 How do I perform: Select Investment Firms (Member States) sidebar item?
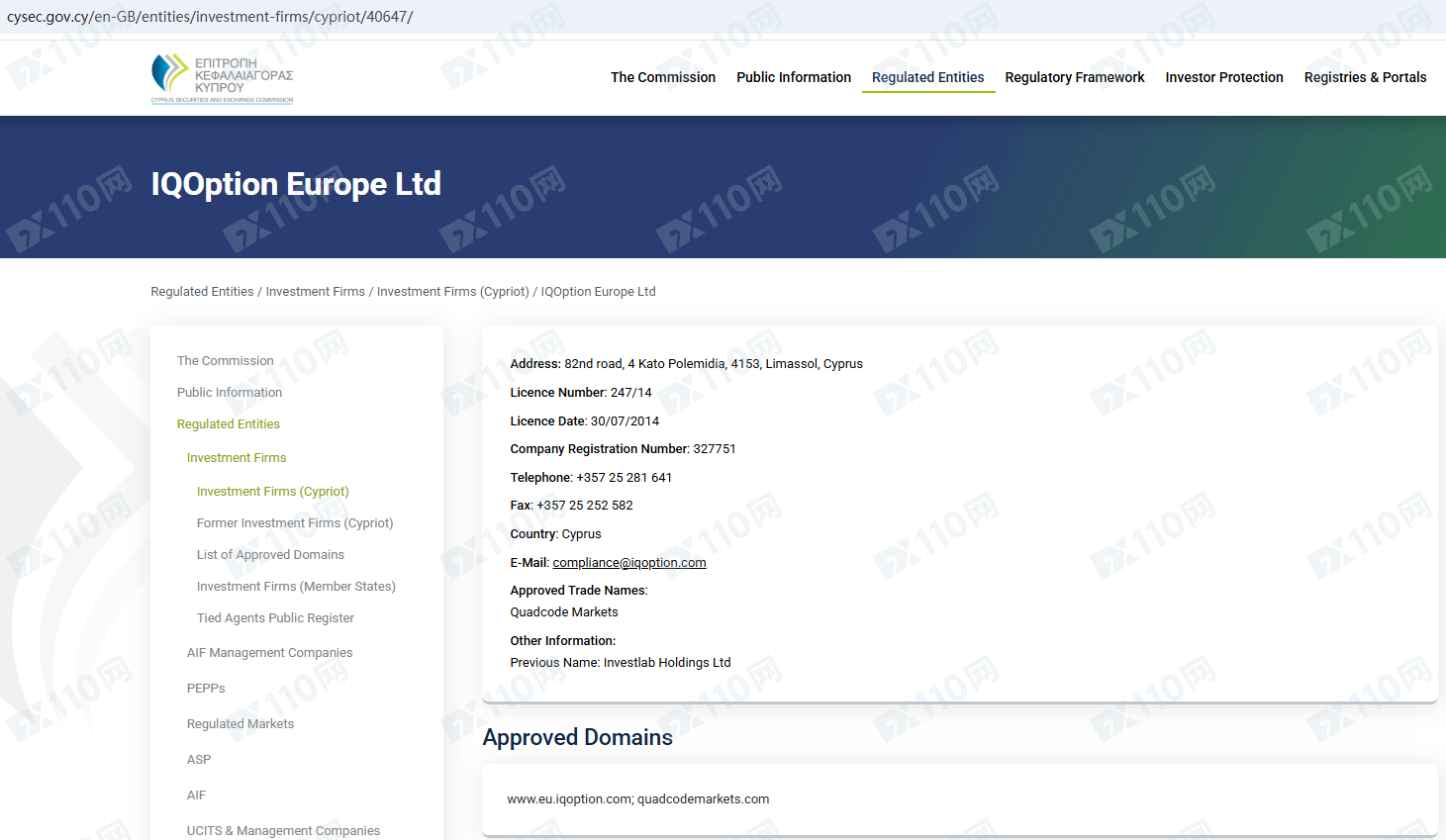point(295,587)
